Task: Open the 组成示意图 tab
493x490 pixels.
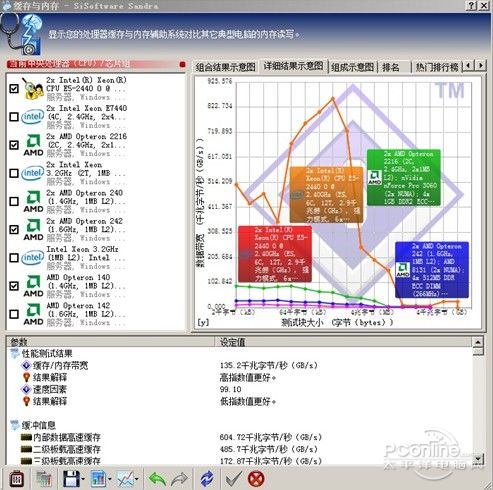Action: pyautogui.click(x=352, y=67)
